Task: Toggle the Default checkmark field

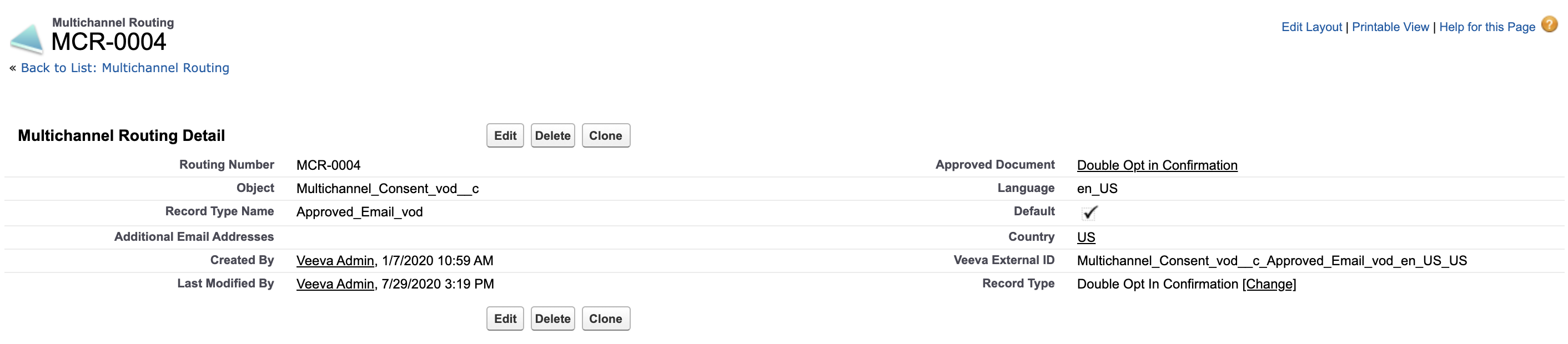Action: [1089, 213]
